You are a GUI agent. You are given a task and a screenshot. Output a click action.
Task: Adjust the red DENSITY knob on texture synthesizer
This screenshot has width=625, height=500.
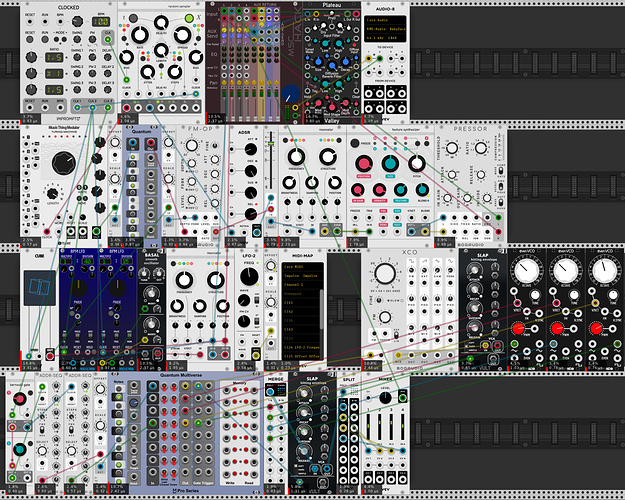tap(379, 190)
